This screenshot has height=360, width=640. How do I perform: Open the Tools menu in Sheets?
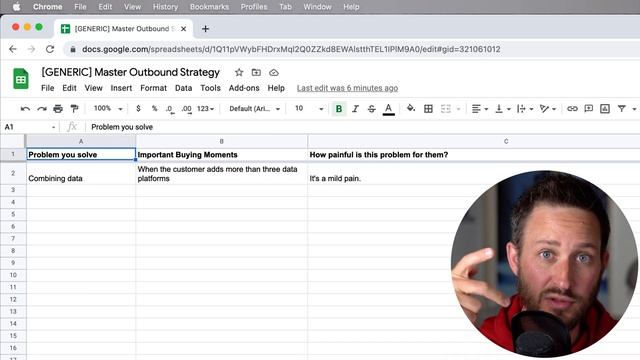(210, 88)
